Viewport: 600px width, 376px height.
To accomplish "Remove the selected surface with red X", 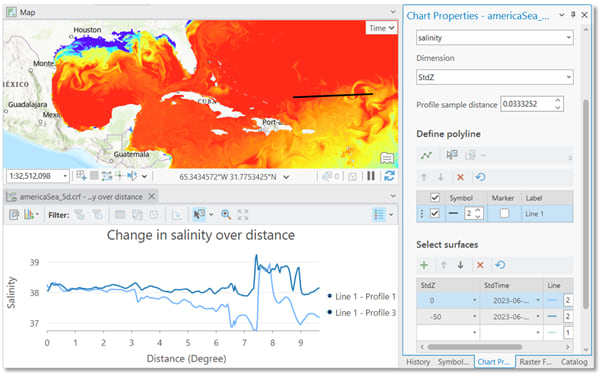I will pyautogui.click(x=480, y=265).
